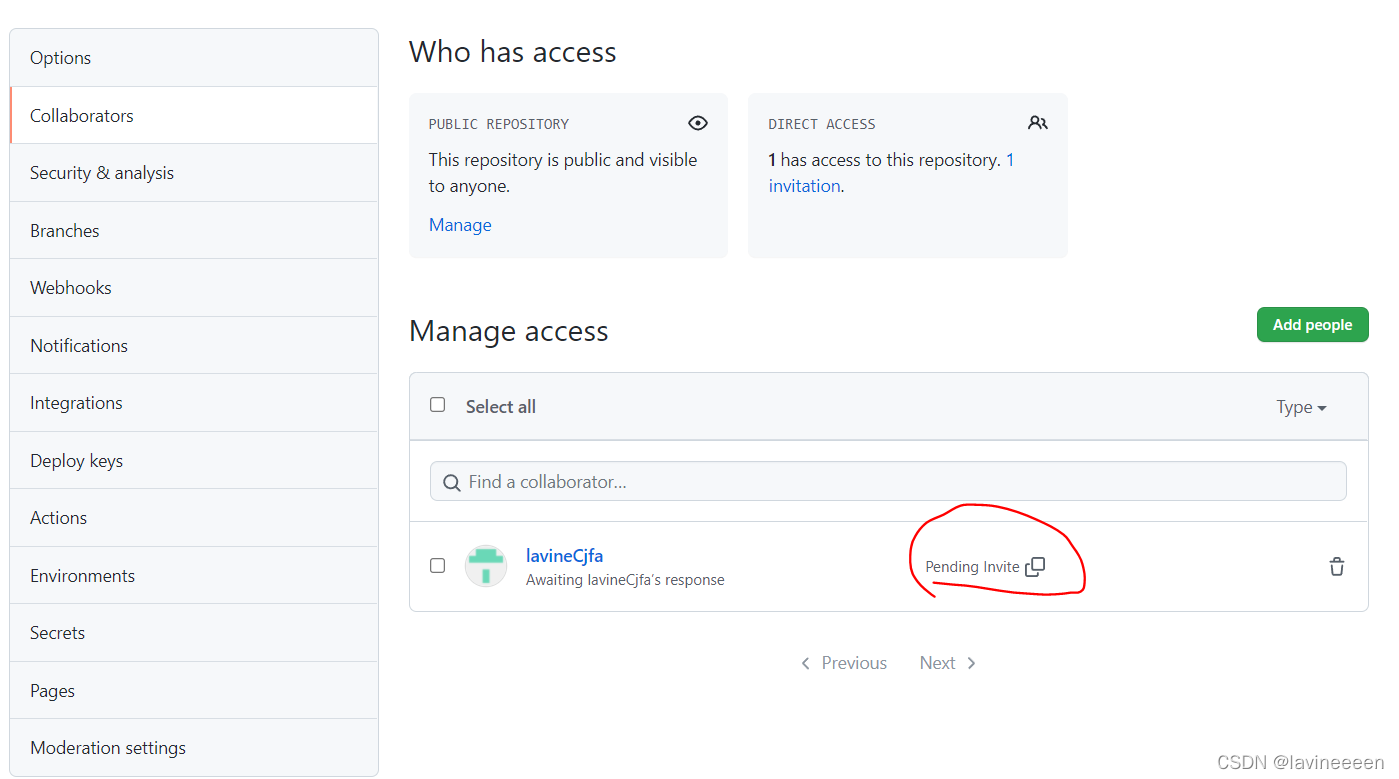This screenshot has height=779, width=1399.
Task: Open lavineCjfa's avatar image
Action: click(486, 566)
